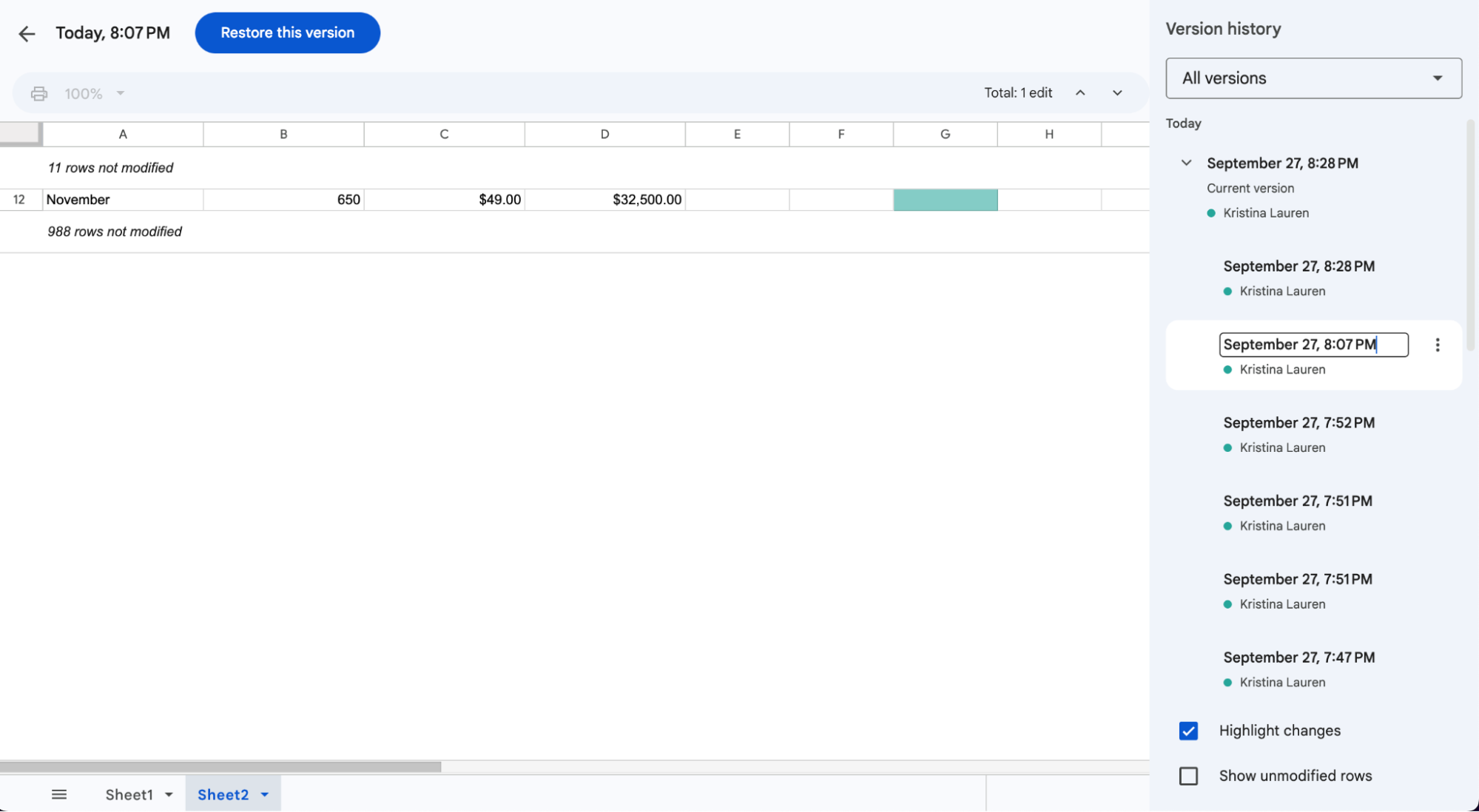Open the Sheet1 tab dropdown arrow
Image resolution: width=1479 pixels, height=812 pixels.
pos(169,795)
